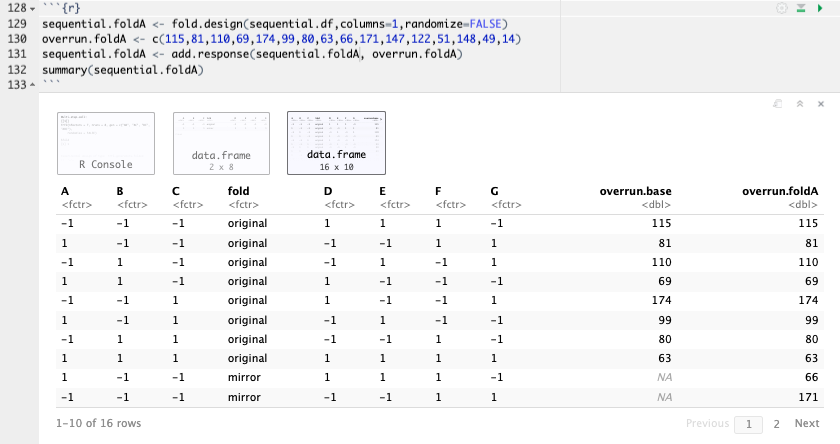Viewport: 840px width, 444px height.
Task: Open chunk options gear icon
Action: (x=781, y=7)
